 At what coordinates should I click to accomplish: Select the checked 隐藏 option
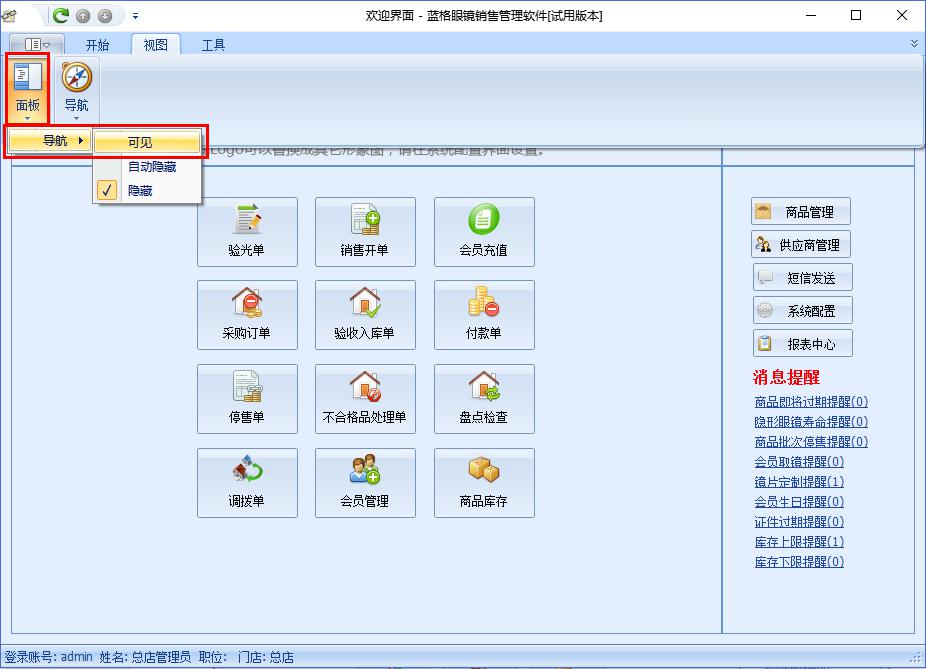pos(140,190)
